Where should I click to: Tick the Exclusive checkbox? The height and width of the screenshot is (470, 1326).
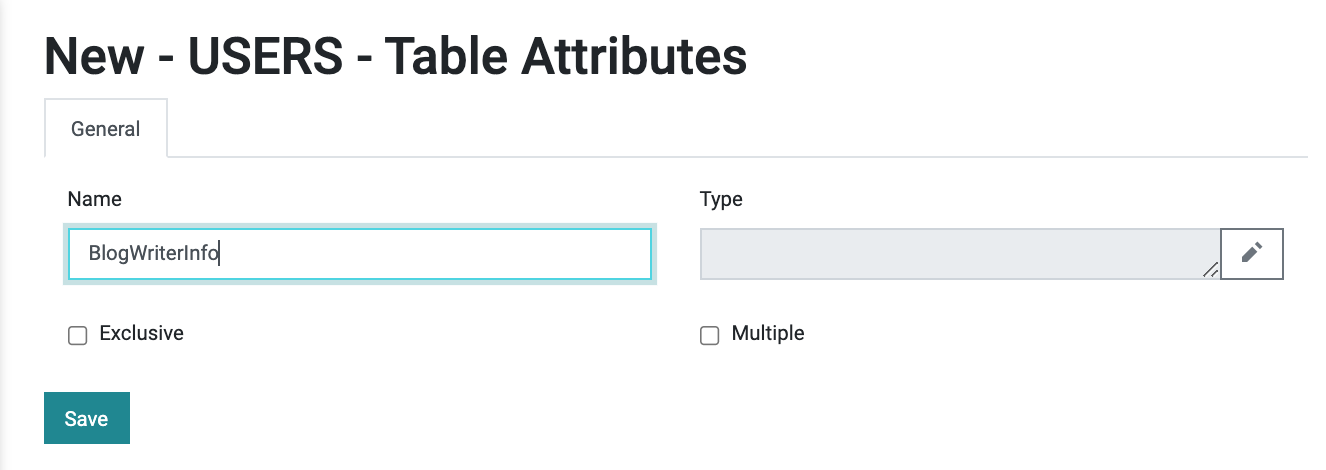(78, 336)
